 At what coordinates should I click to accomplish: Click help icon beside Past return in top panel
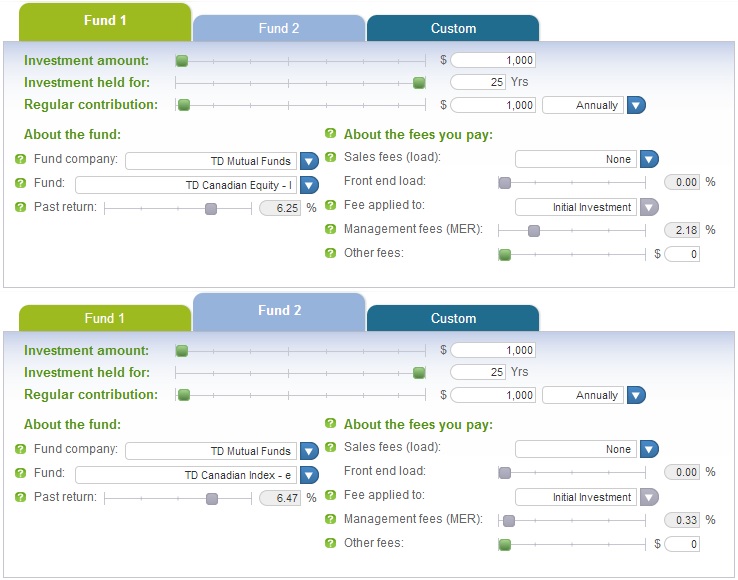pyautogui.click(x=20, y=207)
